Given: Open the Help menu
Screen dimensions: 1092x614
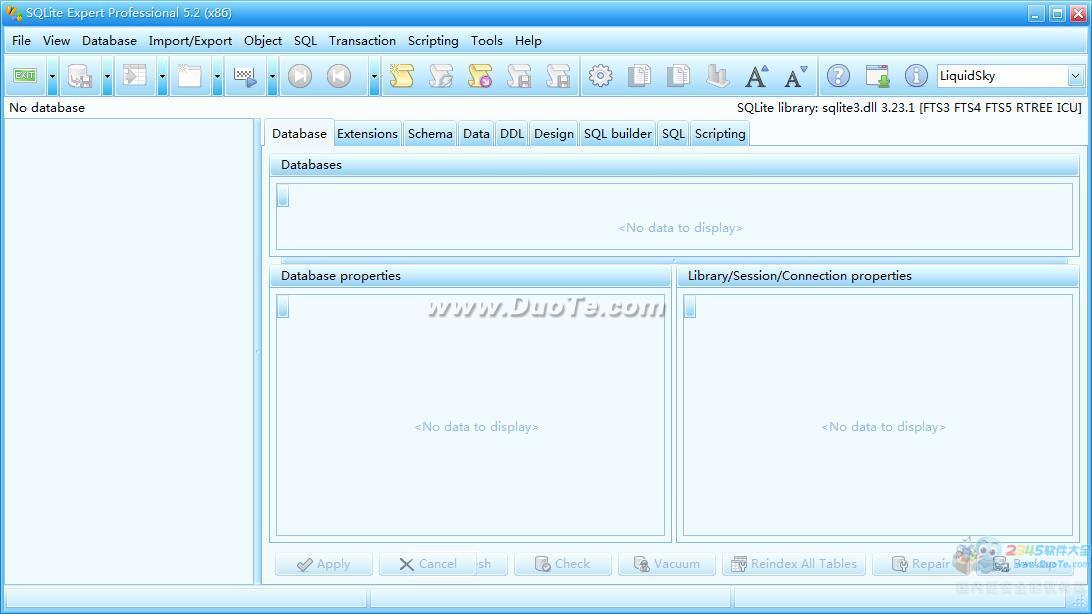Looking at the screenshot, I should tap(529, 40).
